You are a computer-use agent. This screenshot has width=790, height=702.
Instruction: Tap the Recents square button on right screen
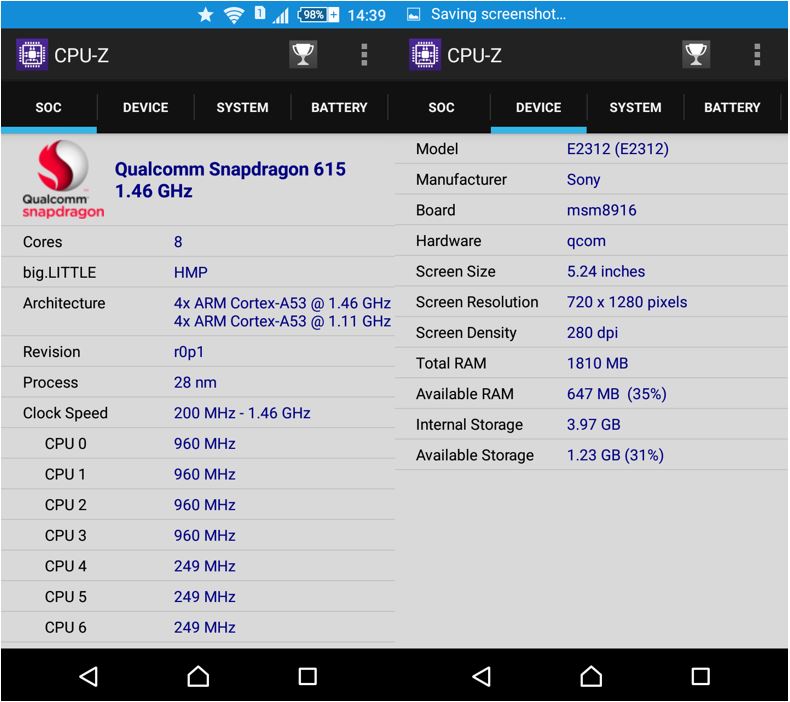[x=700, y=676]
